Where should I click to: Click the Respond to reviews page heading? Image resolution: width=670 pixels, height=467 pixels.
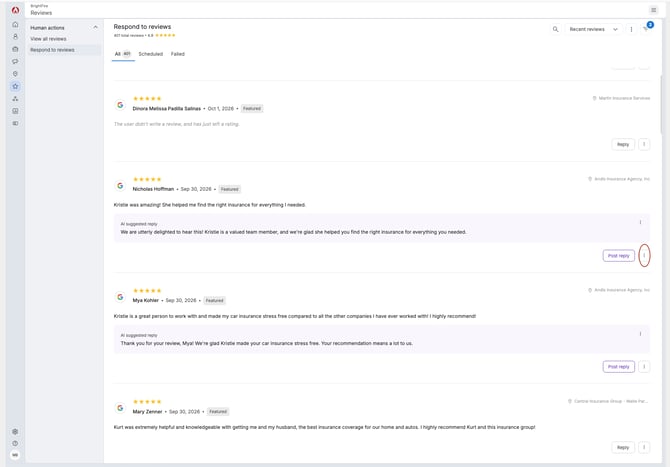142,26
